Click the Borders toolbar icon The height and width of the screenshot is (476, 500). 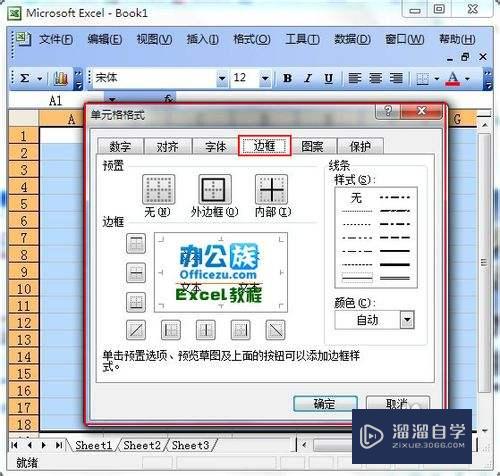(x=423, y=79)
